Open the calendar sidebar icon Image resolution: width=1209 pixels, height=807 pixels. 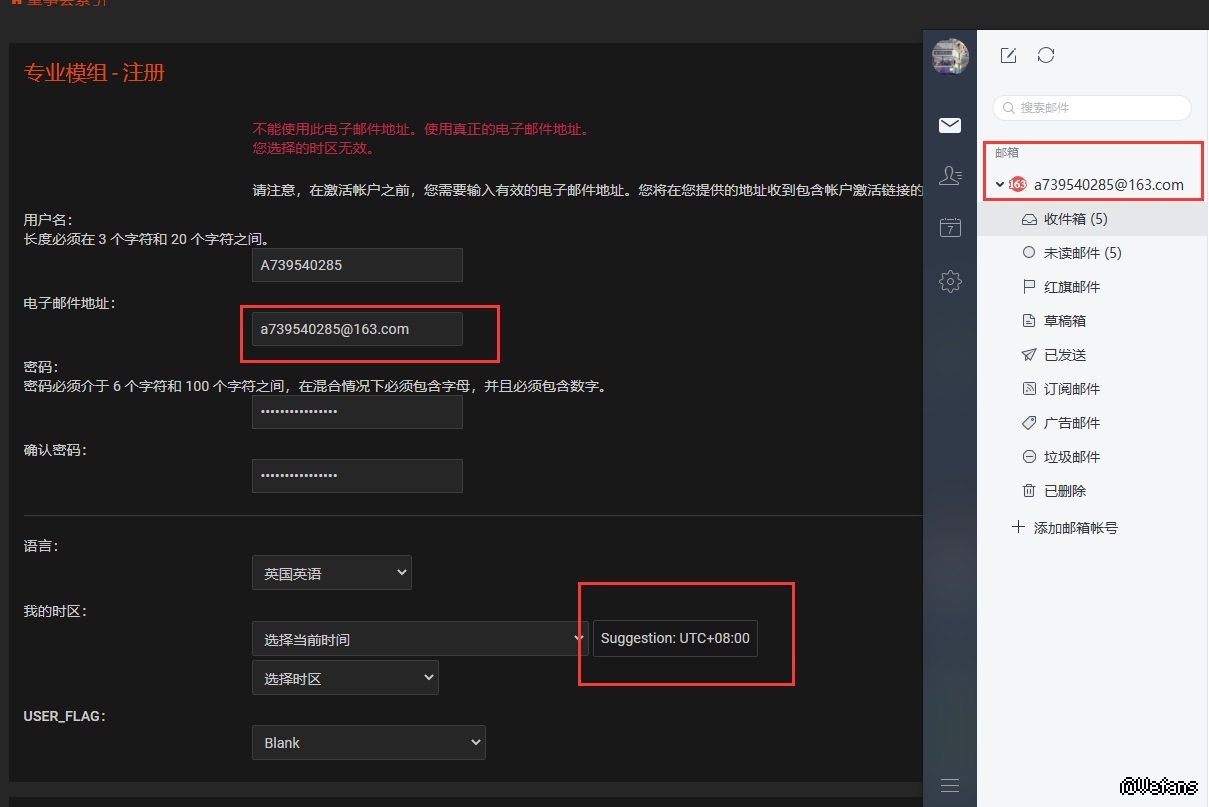pos(950,228)
